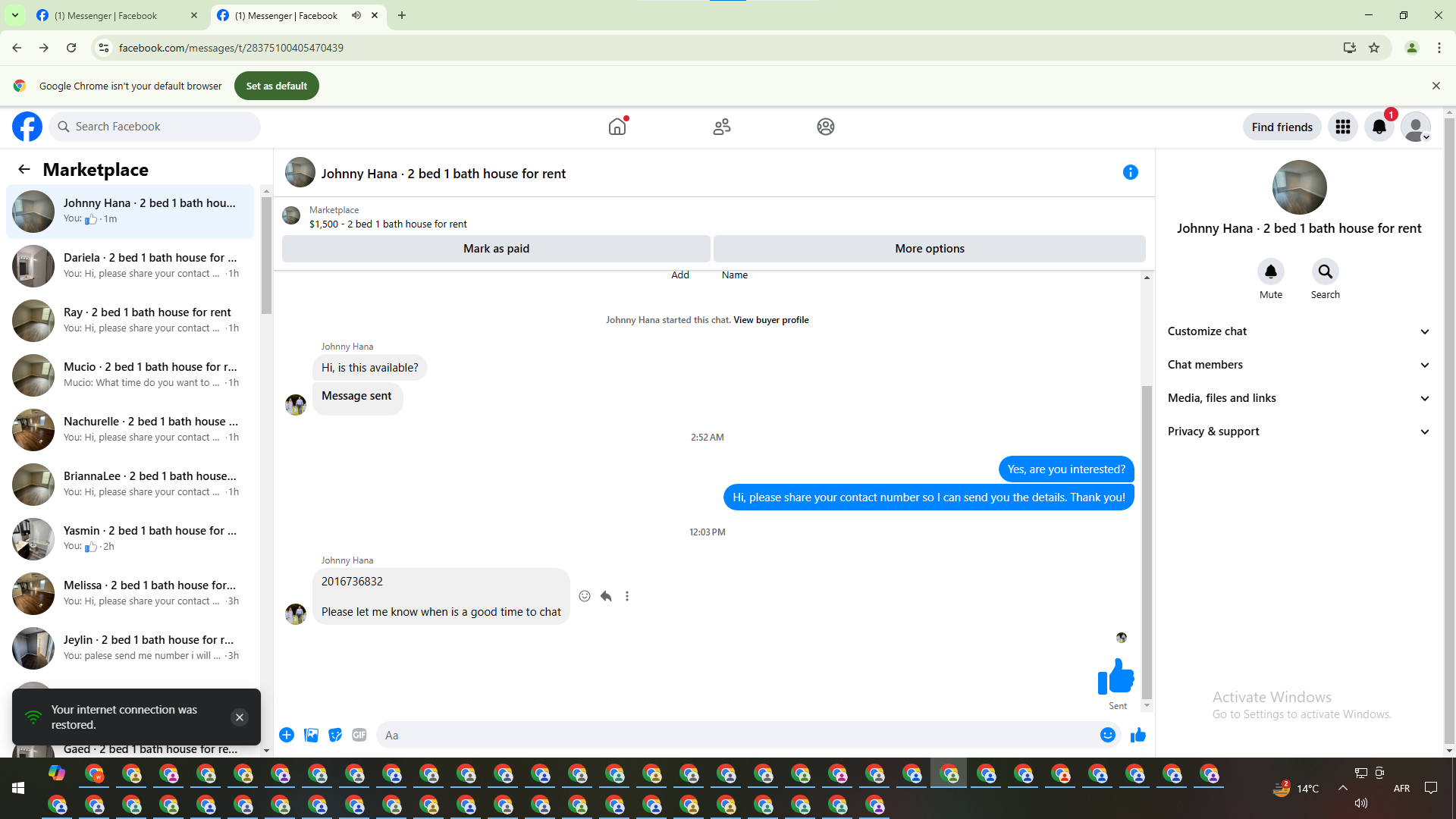Click the Chrome address bar URL
The image size is (1456, 819).
[x=231, y=48]
